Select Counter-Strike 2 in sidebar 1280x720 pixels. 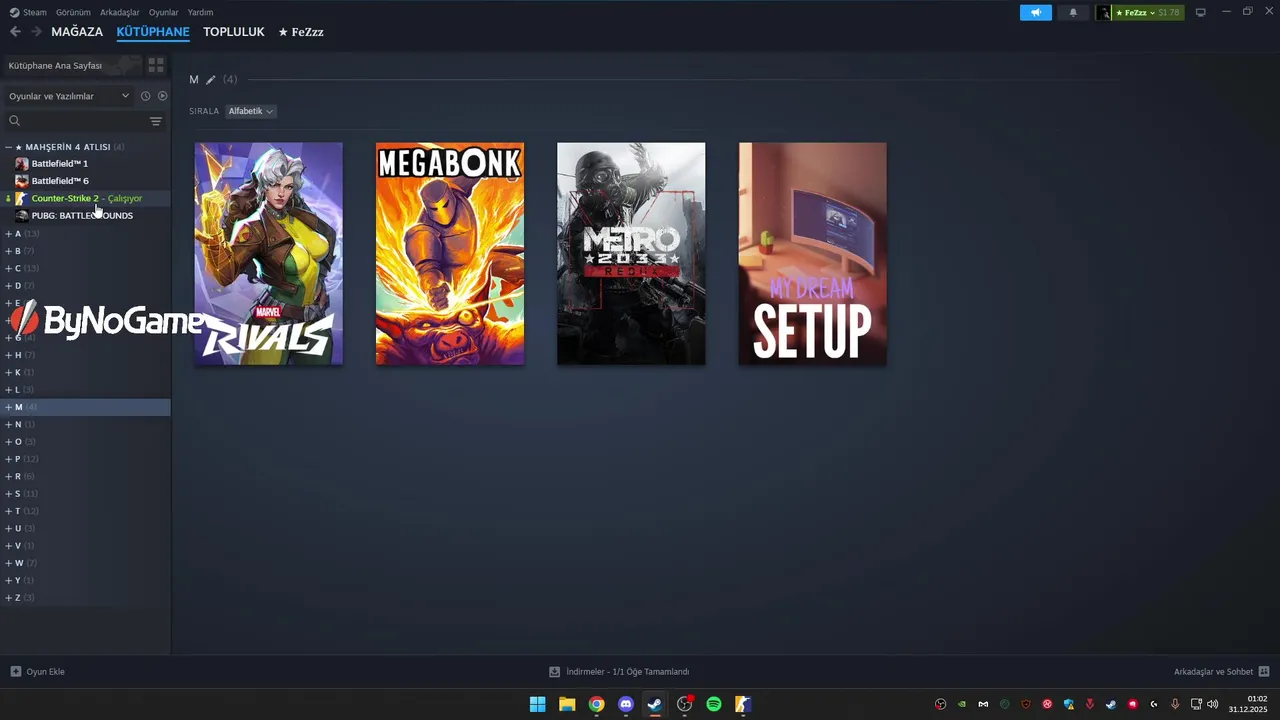pos(86,198)
